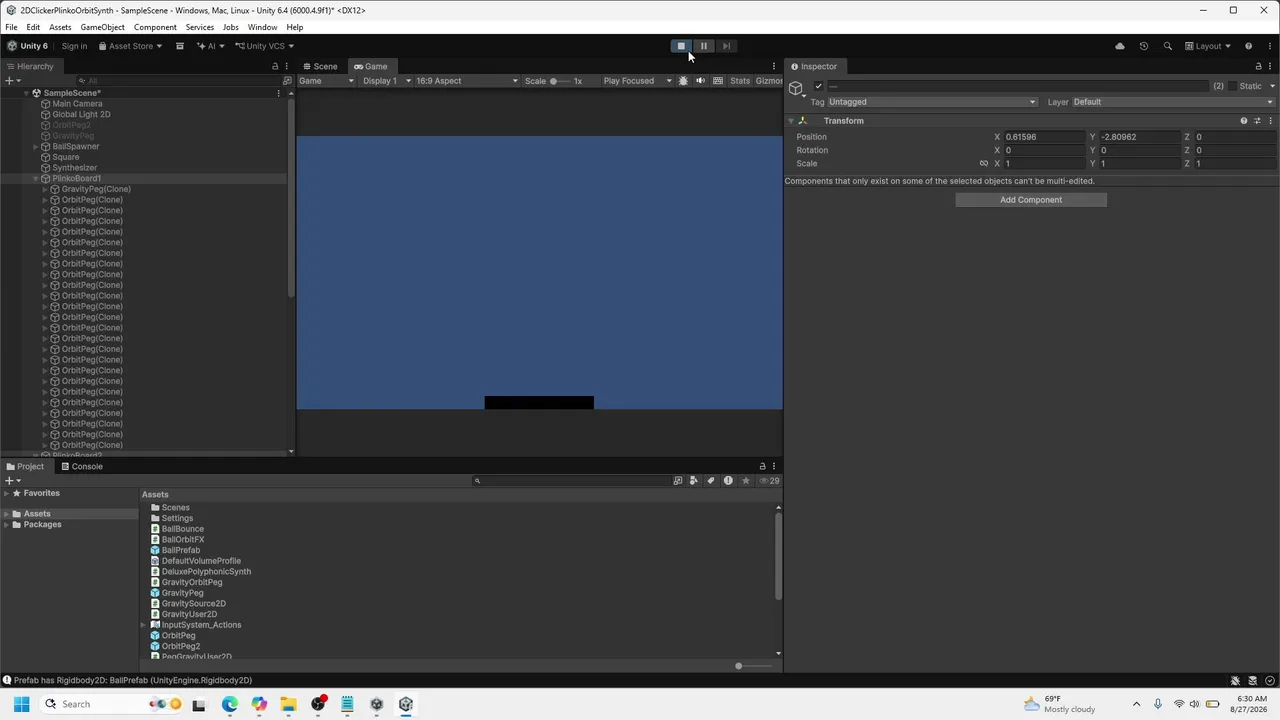Click the Hierarchy search field
The width and height of the screenshot is (1280, 720).
180,81
